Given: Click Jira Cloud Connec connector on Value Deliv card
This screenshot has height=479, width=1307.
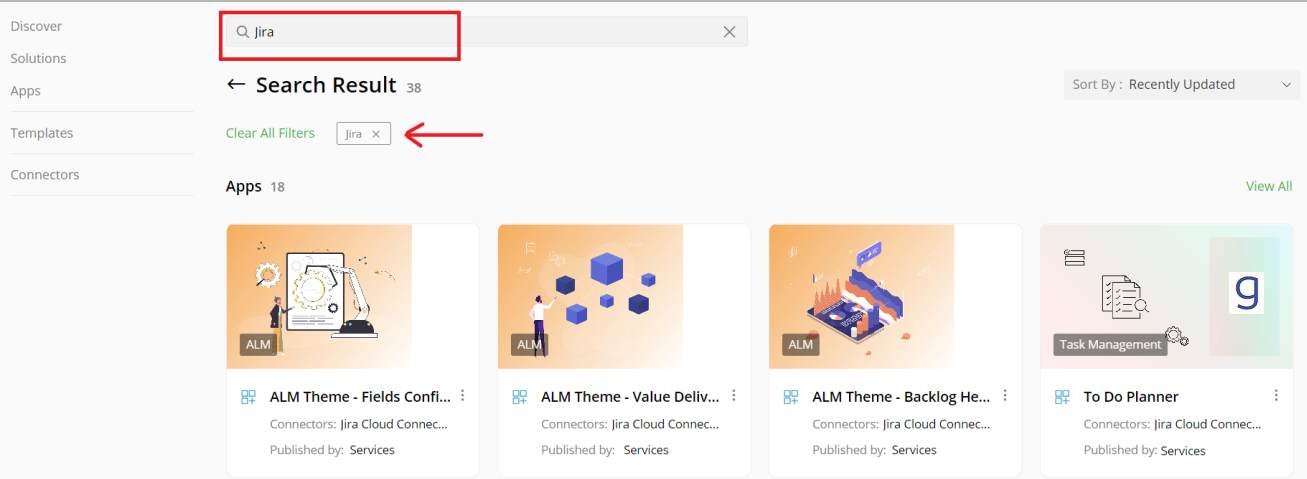Looking at the screenshot, I should pyautogui.click(x=665, y=424).
